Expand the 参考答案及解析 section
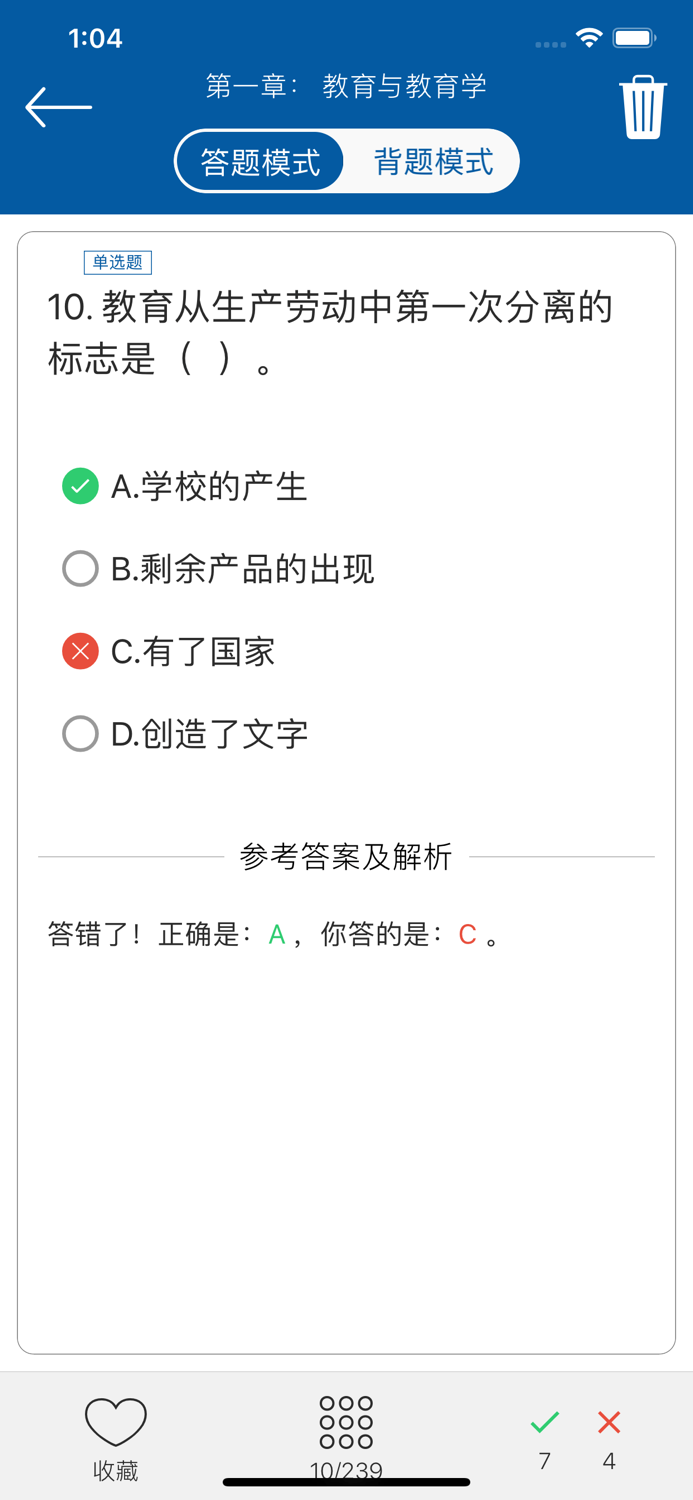The image size is (693, 1500). [346, 856]
